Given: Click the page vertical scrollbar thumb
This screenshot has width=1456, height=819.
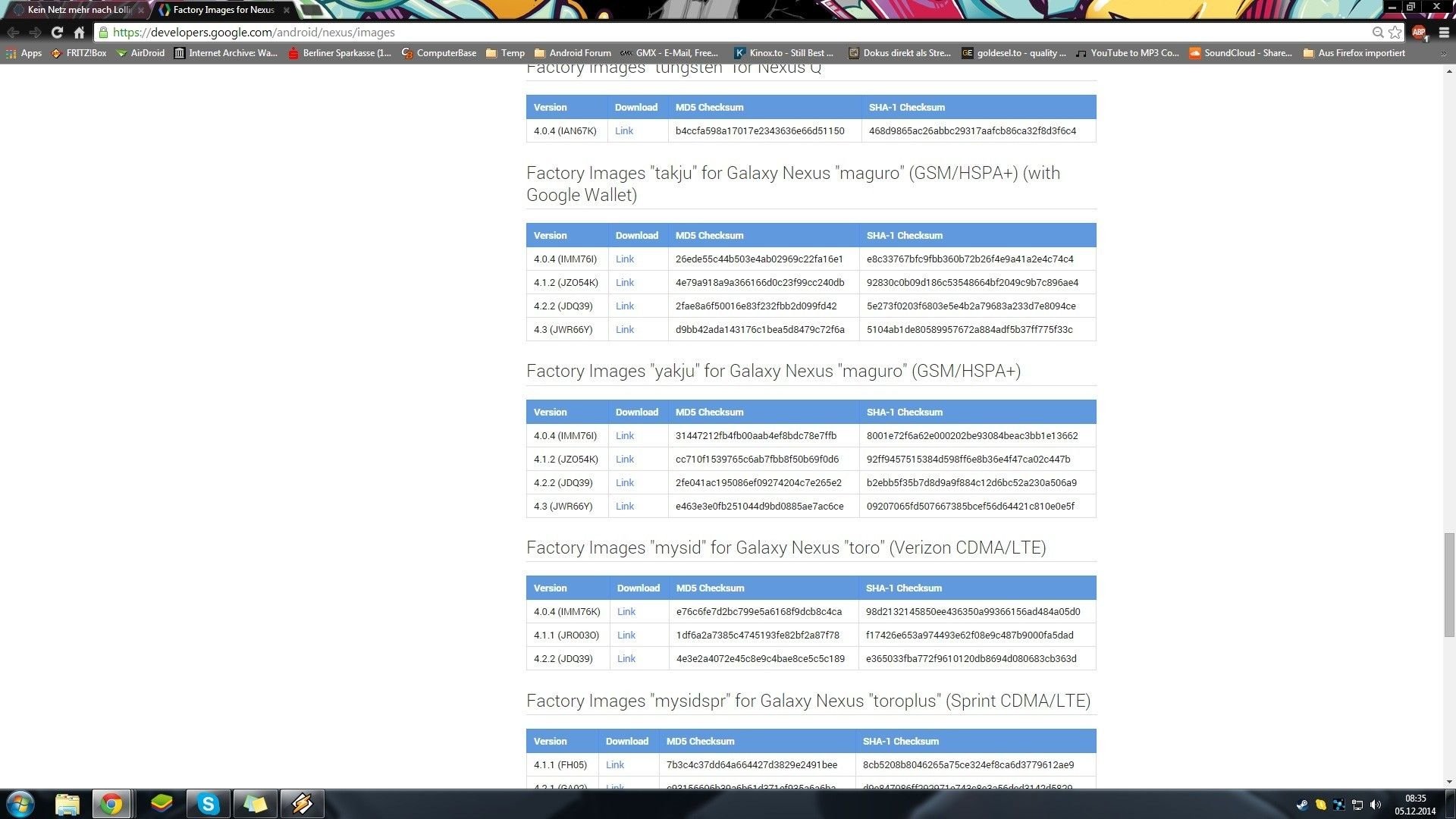Looking at the screenshot, I should coord(1449,585).
